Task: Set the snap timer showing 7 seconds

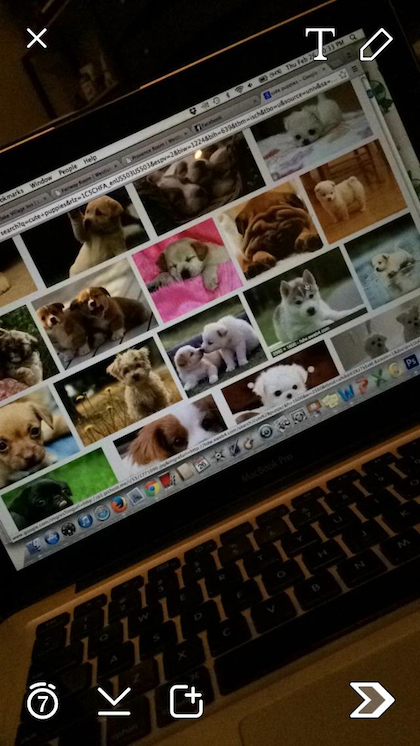Action: (x=42, y=701)
